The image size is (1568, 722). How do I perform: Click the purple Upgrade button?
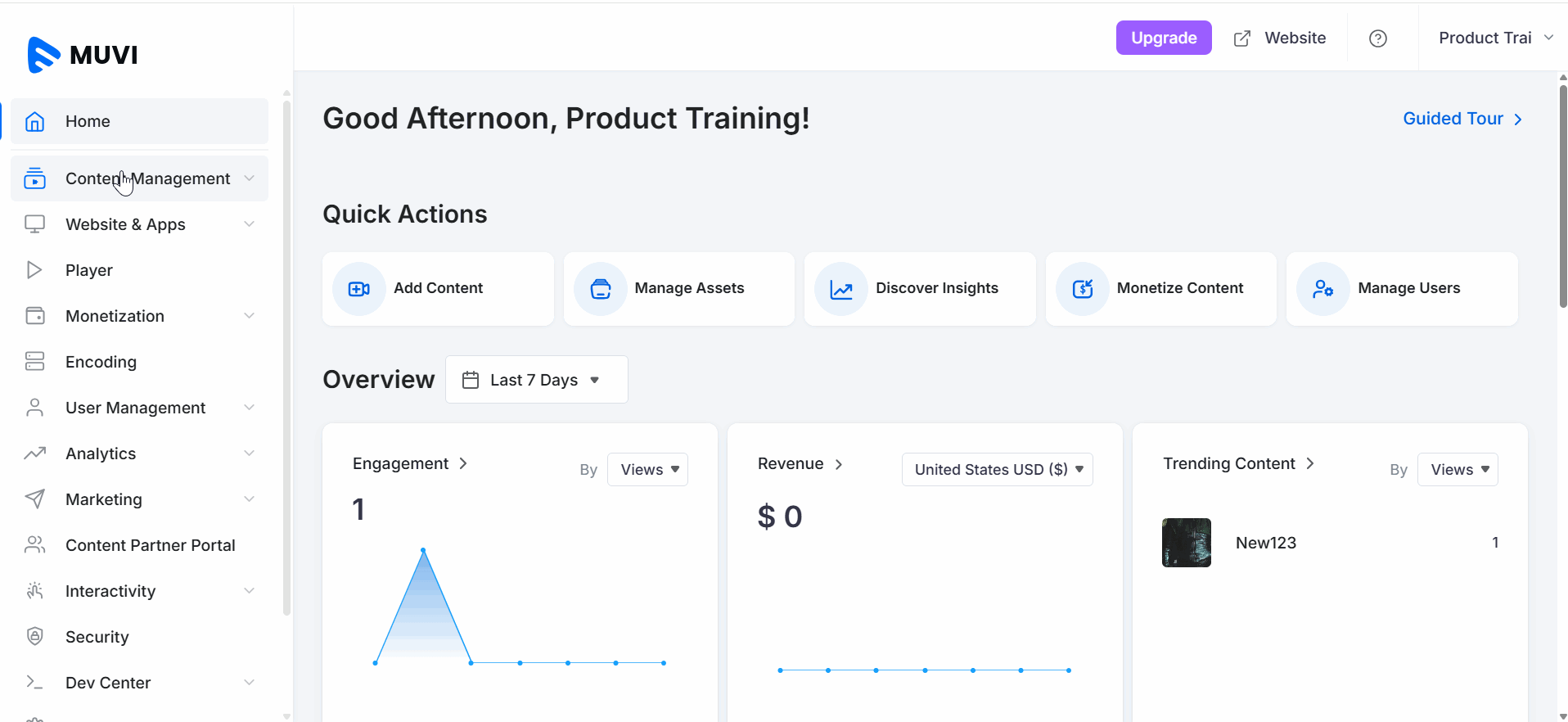(1163, 38)
